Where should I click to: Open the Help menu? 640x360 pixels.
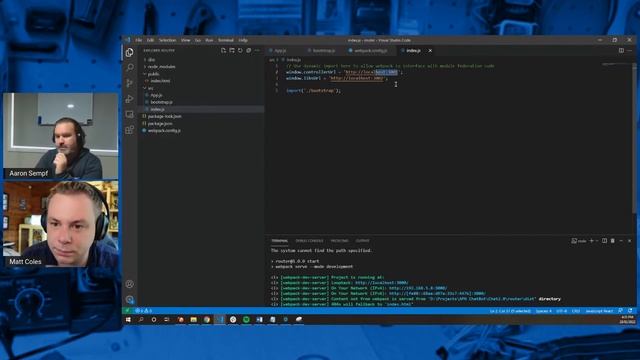[243, 40]
